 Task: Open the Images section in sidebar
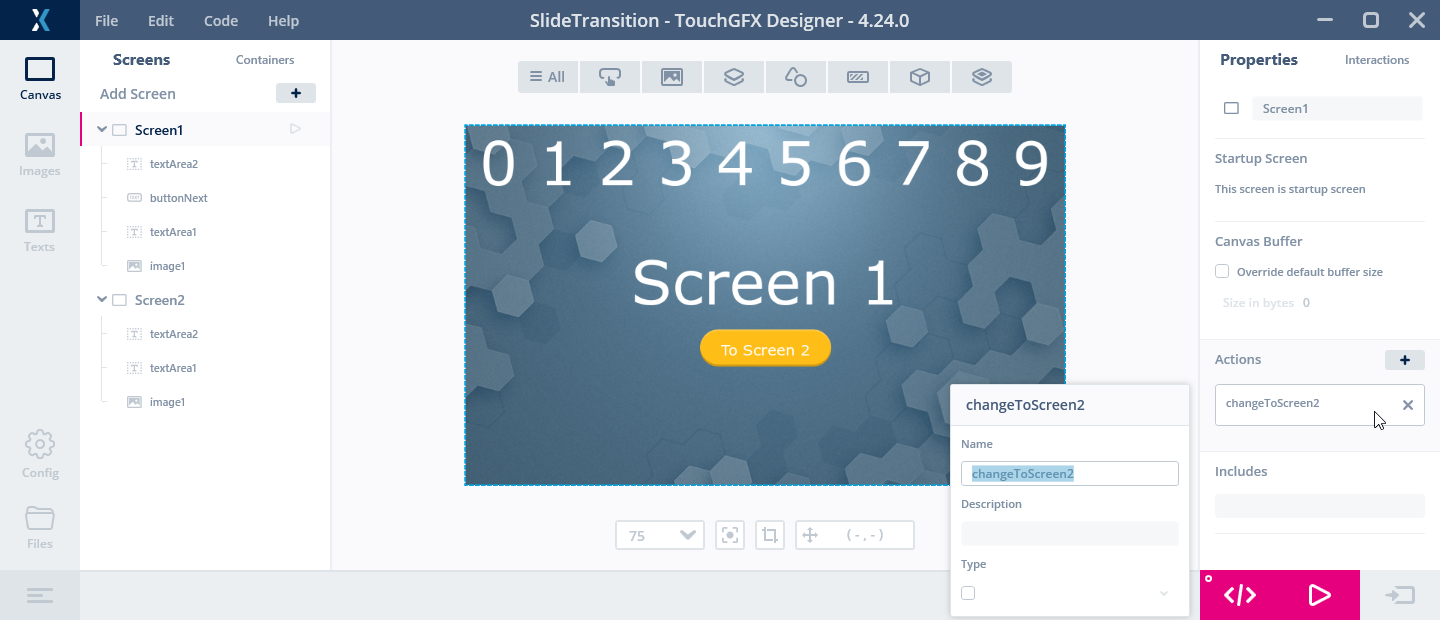(40, 154)
